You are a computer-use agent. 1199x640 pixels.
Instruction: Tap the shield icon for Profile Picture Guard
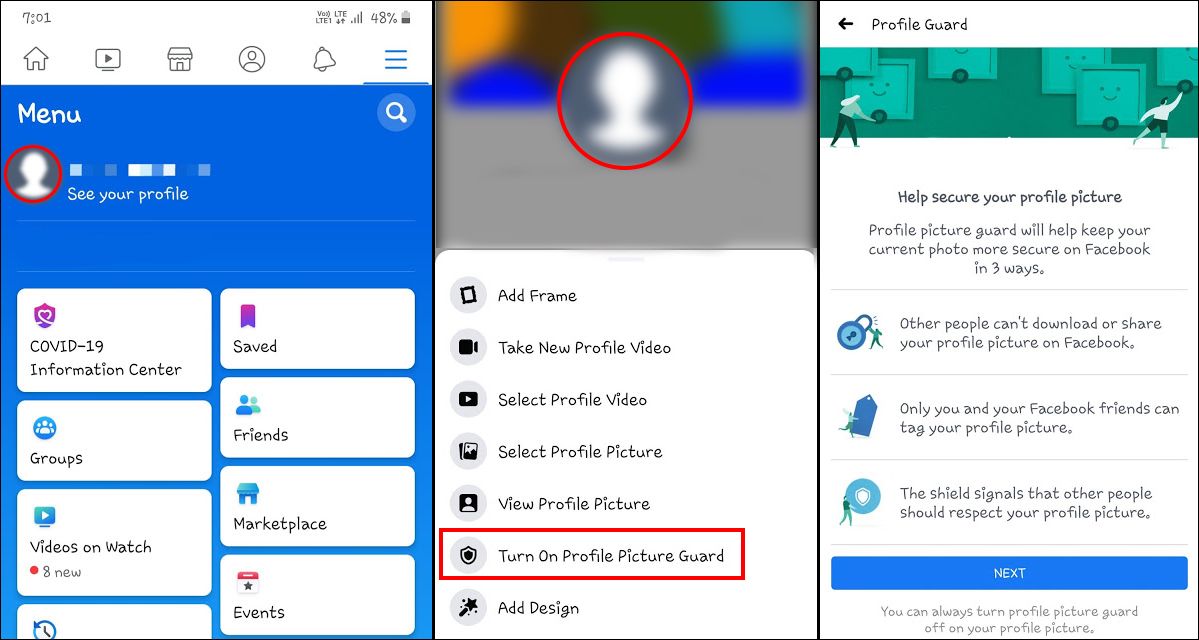click(x=469, y=555)
